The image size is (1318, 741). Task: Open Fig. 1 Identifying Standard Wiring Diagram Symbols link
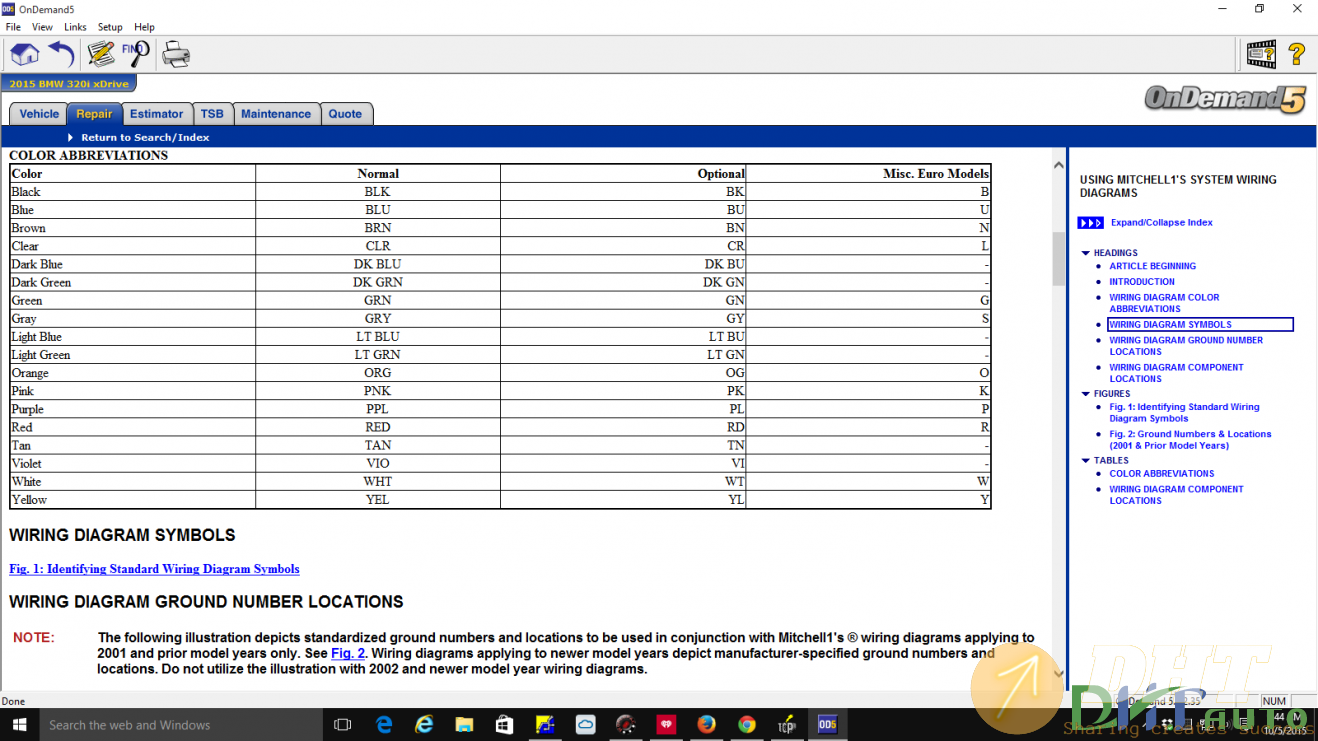tap(154, 569)
